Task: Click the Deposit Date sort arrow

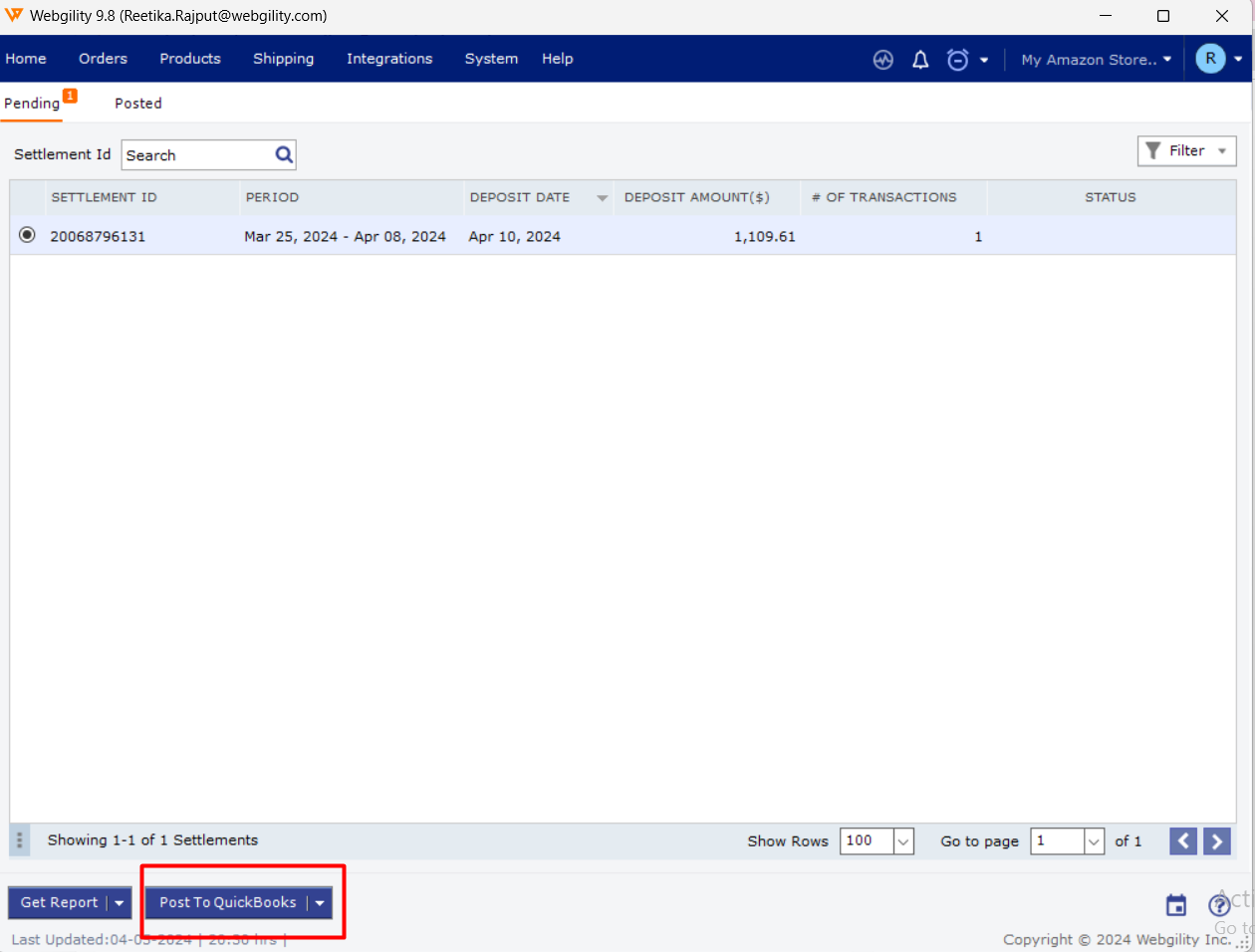Action: pos(602,198)
